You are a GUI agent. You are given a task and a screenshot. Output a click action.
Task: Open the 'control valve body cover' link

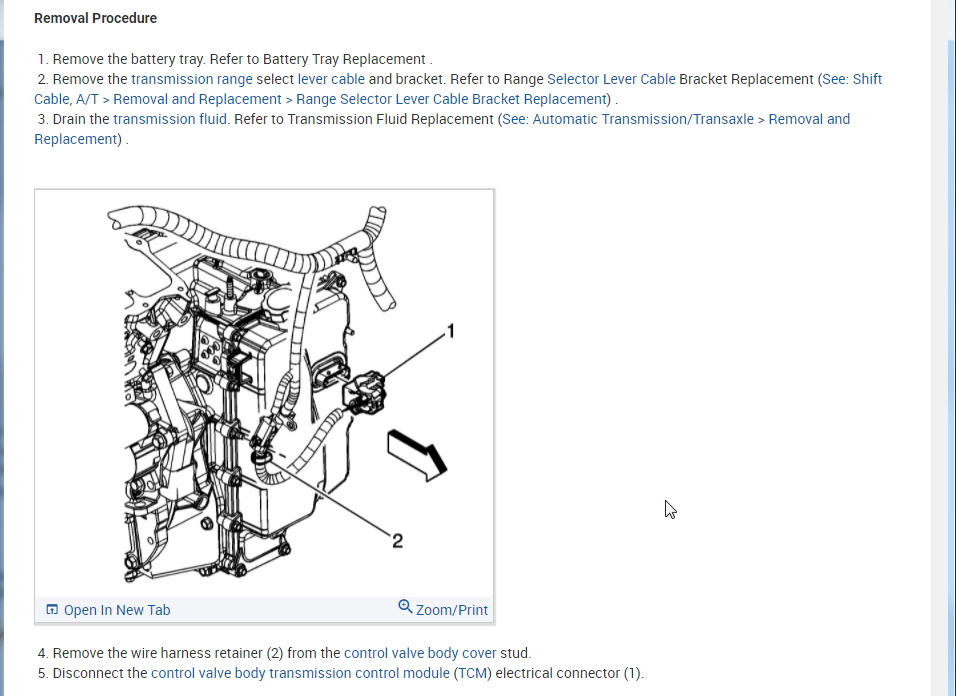coord(420,653)
